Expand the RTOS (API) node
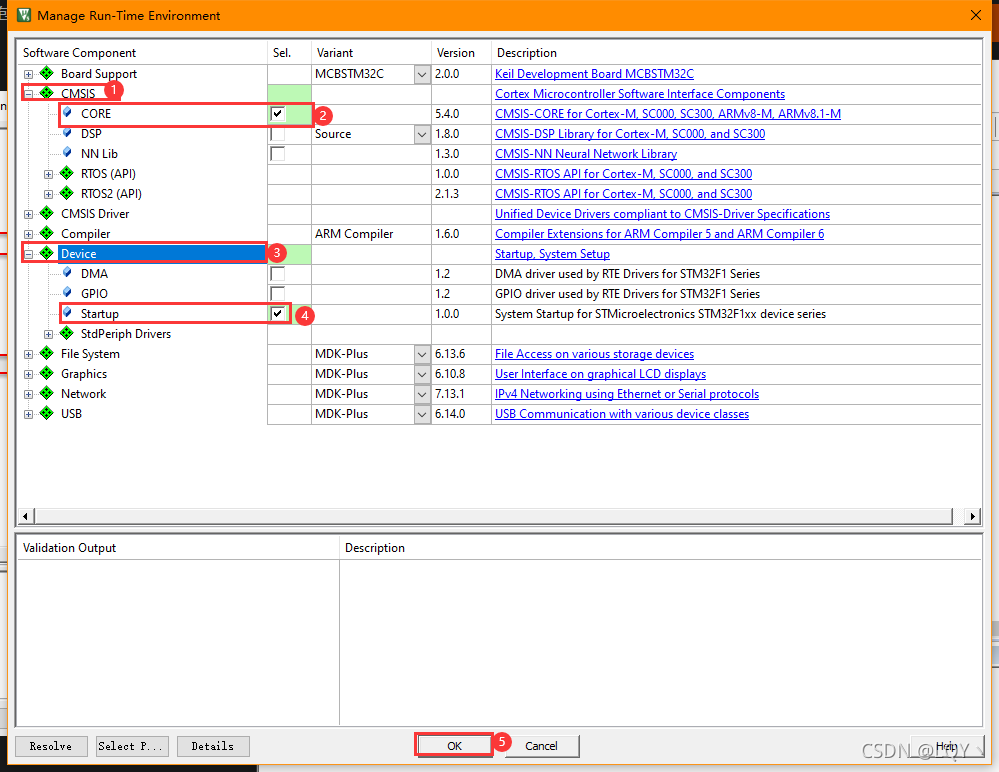This screenshot has width=999, height=772. point(48,175)
